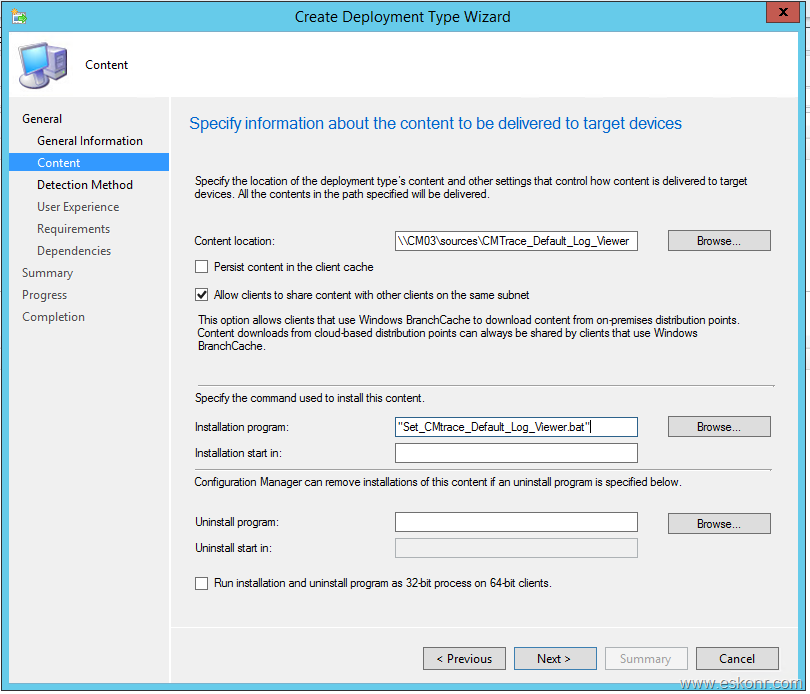Click the computer icon in wizard header
This screenshot has width=810, height=694.
tap(43, 65)
